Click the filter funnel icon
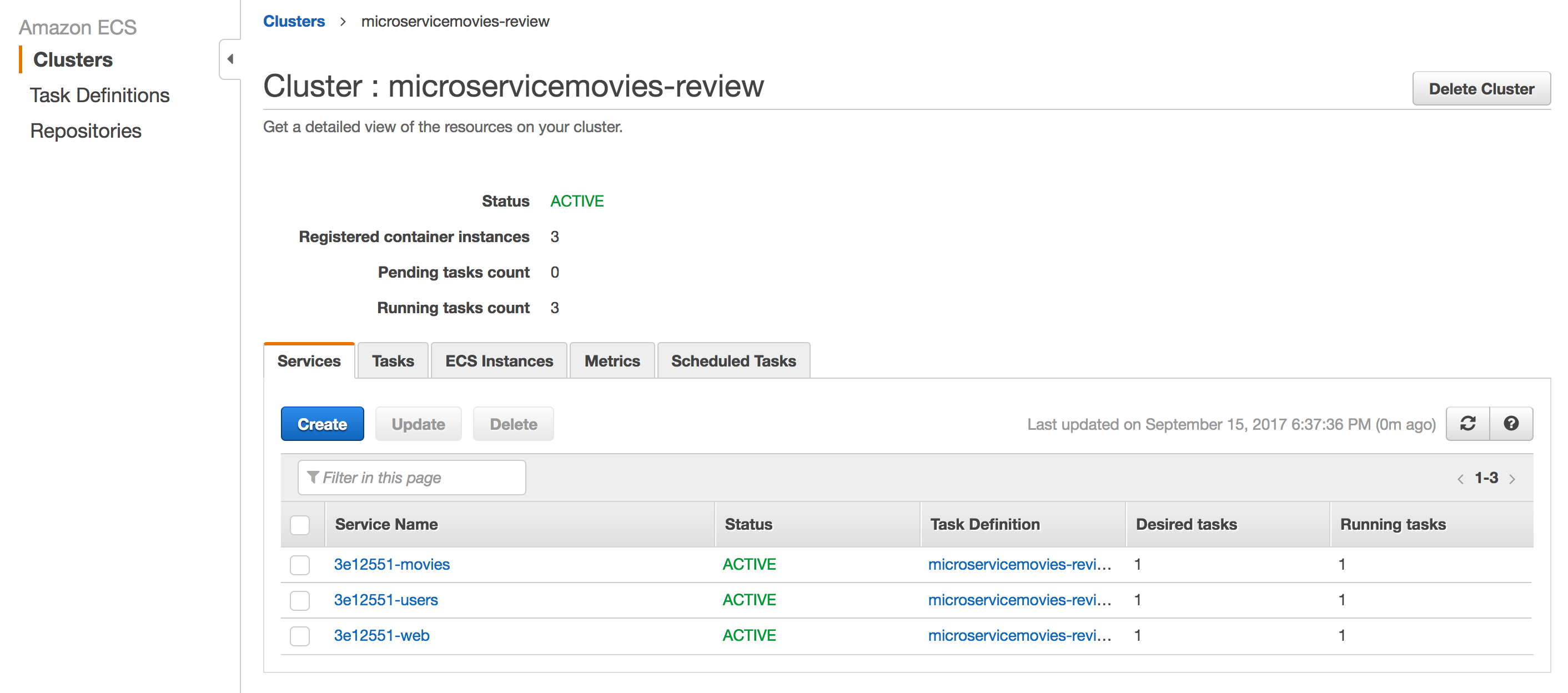 coord(313,478)
